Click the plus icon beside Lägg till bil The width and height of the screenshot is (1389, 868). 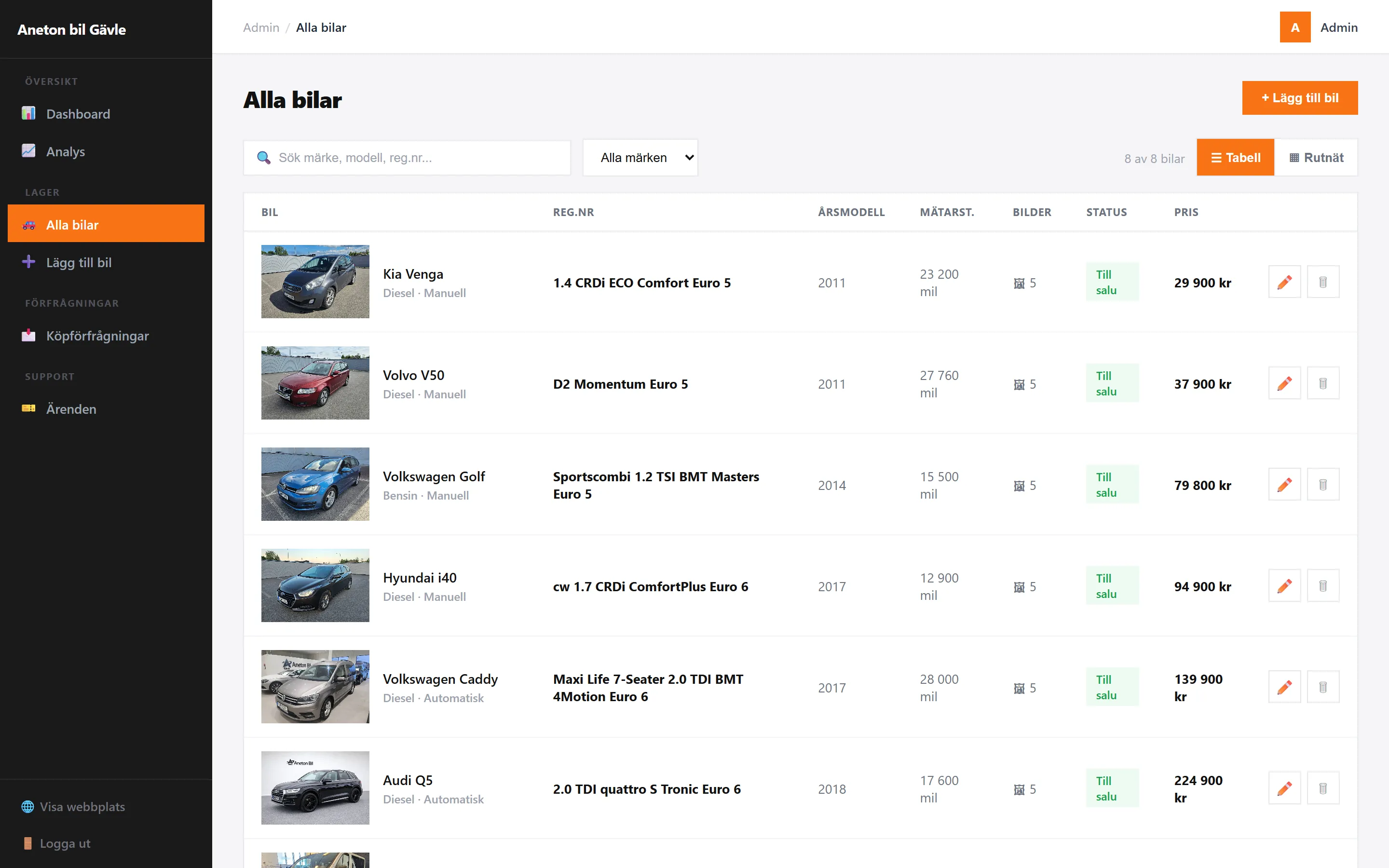pyautogui.click(x=28, y=262)
